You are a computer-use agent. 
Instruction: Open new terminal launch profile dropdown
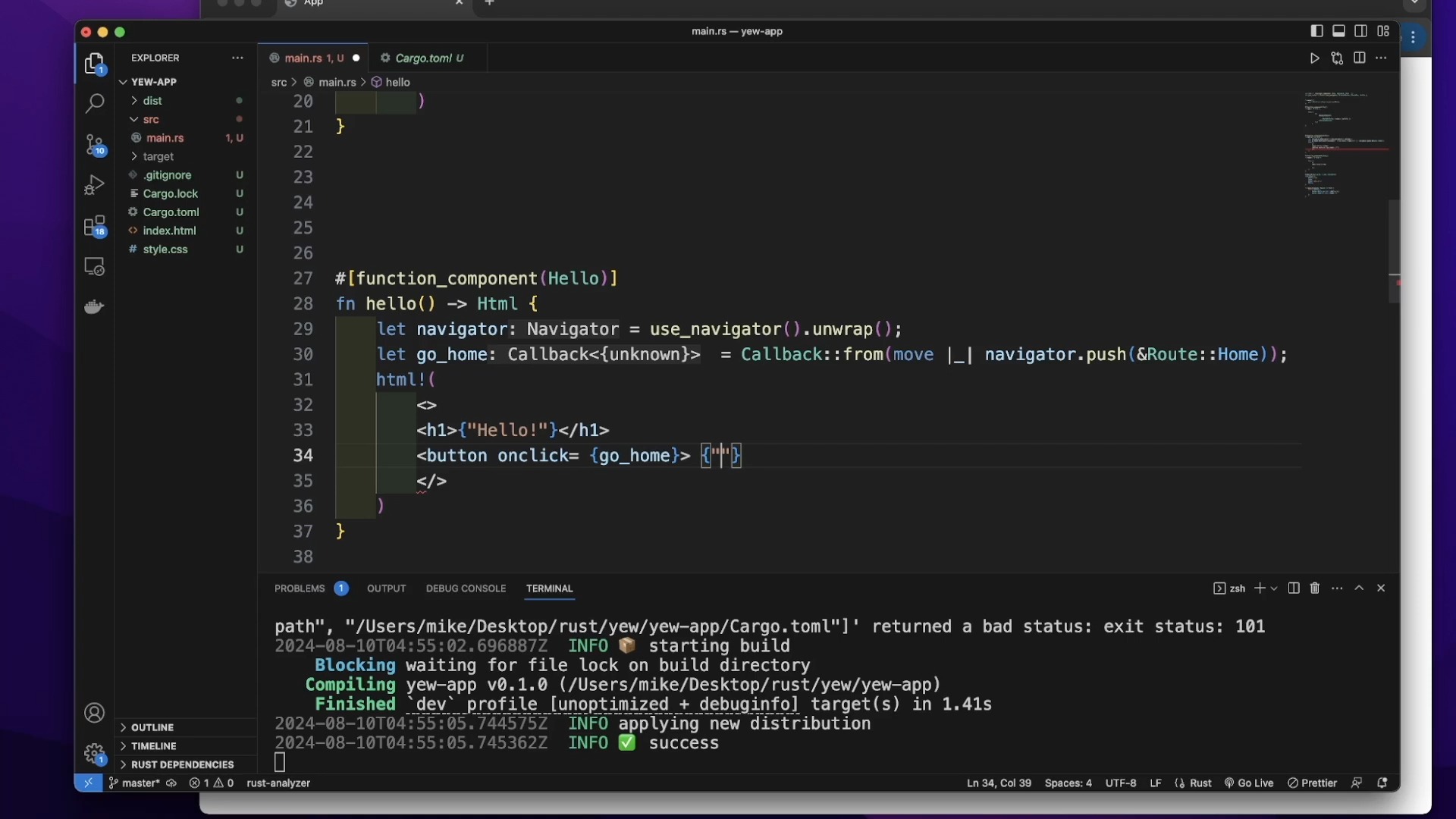tap(1274, 588)
